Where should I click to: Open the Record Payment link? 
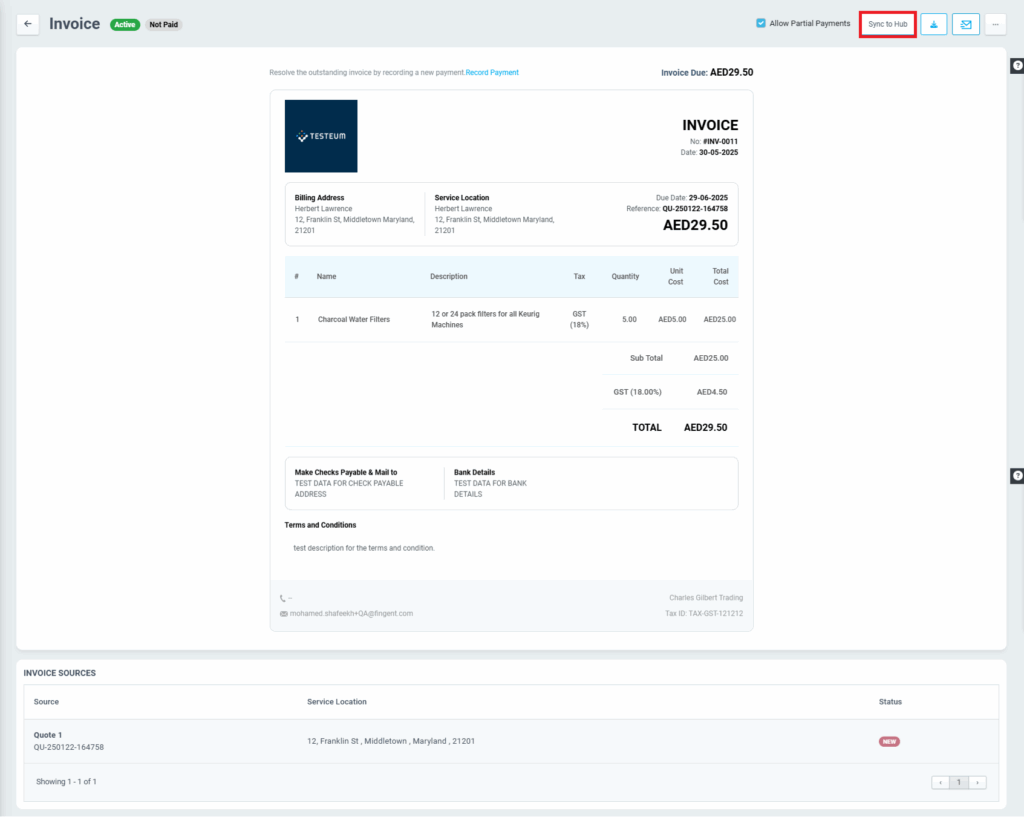492,73
